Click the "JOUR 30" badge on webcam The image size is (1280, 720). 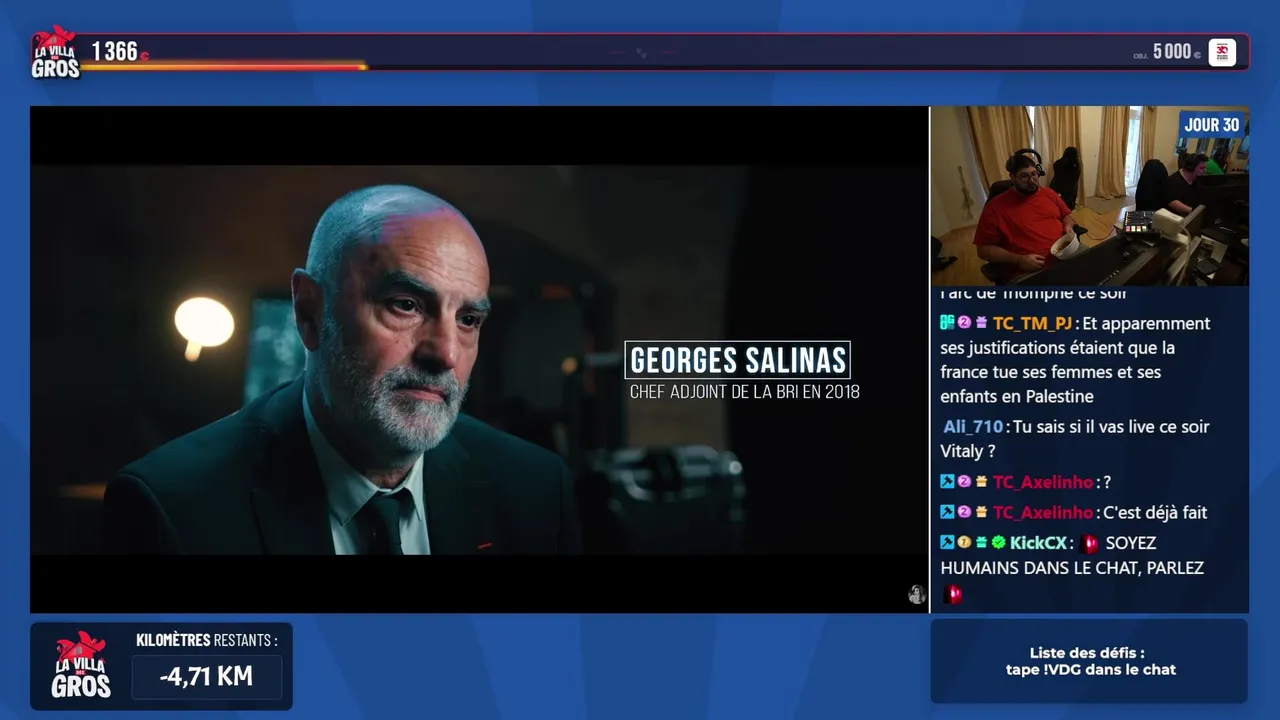[1211, 125]
